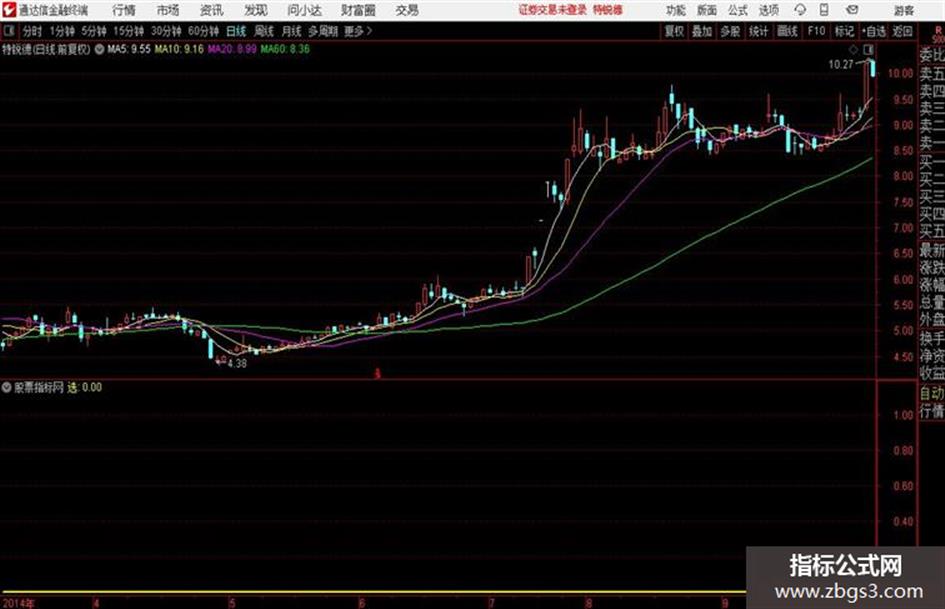Click the 画线 drawing button
The width and height of the screenshot is (945, 609).
click(x=787, y=31)
